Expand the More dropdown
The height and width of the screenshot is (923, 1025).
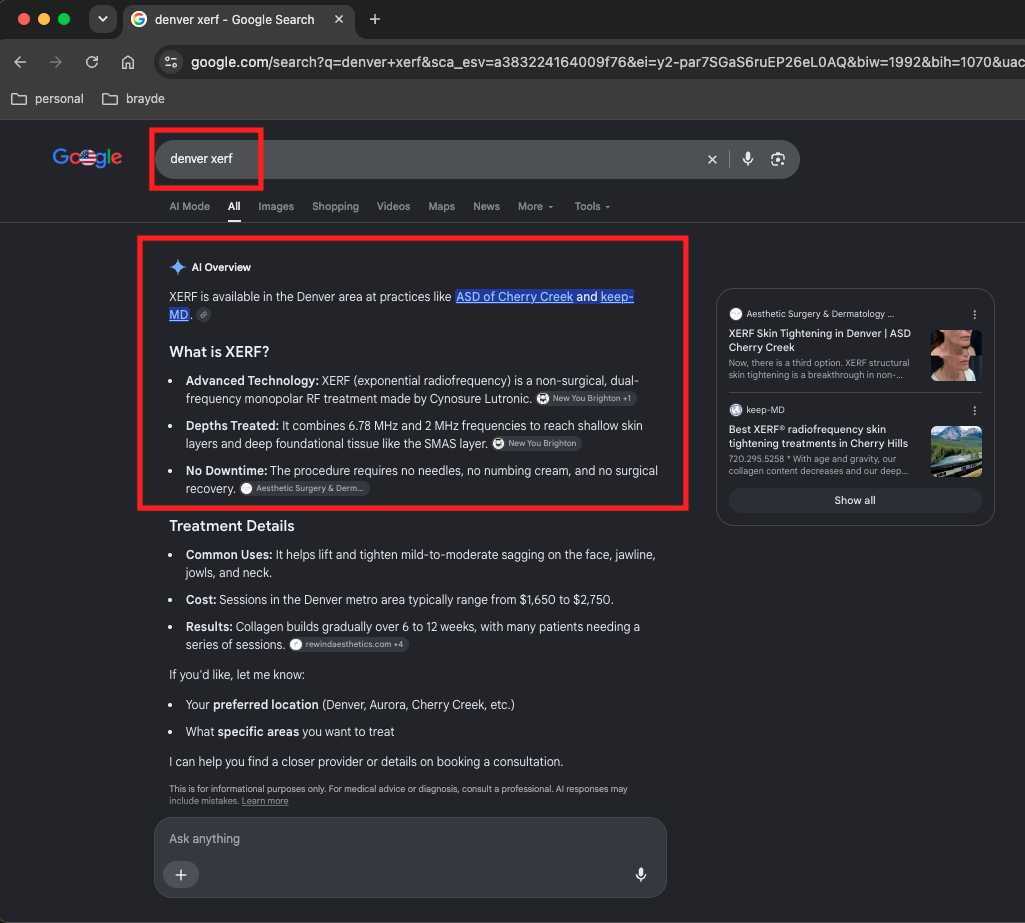[535, 206]
